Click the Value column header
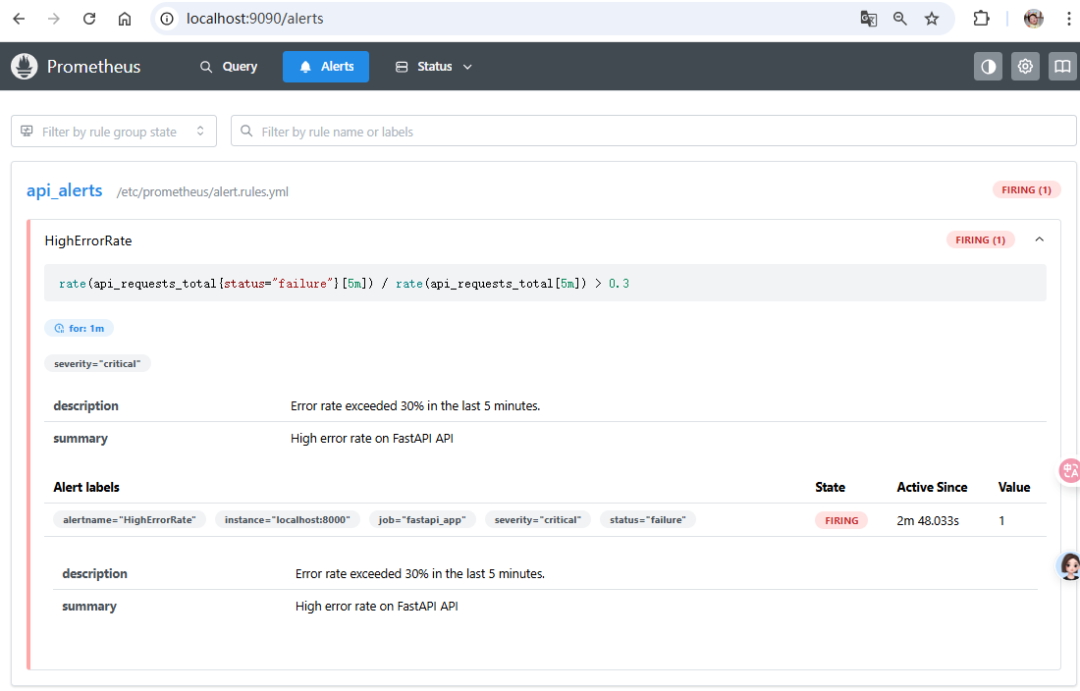This screenshot has width=1080, height=691. click(1014, 487)
